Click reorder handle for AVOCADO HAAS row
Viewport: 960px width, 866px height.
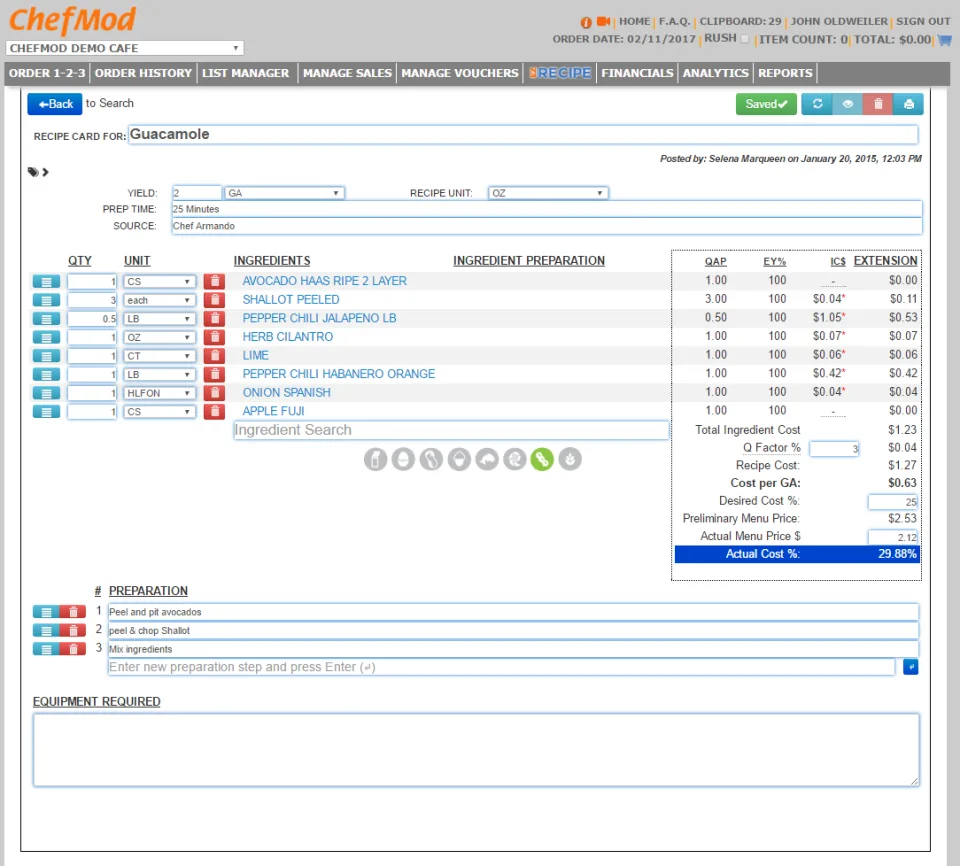point(46,282)
